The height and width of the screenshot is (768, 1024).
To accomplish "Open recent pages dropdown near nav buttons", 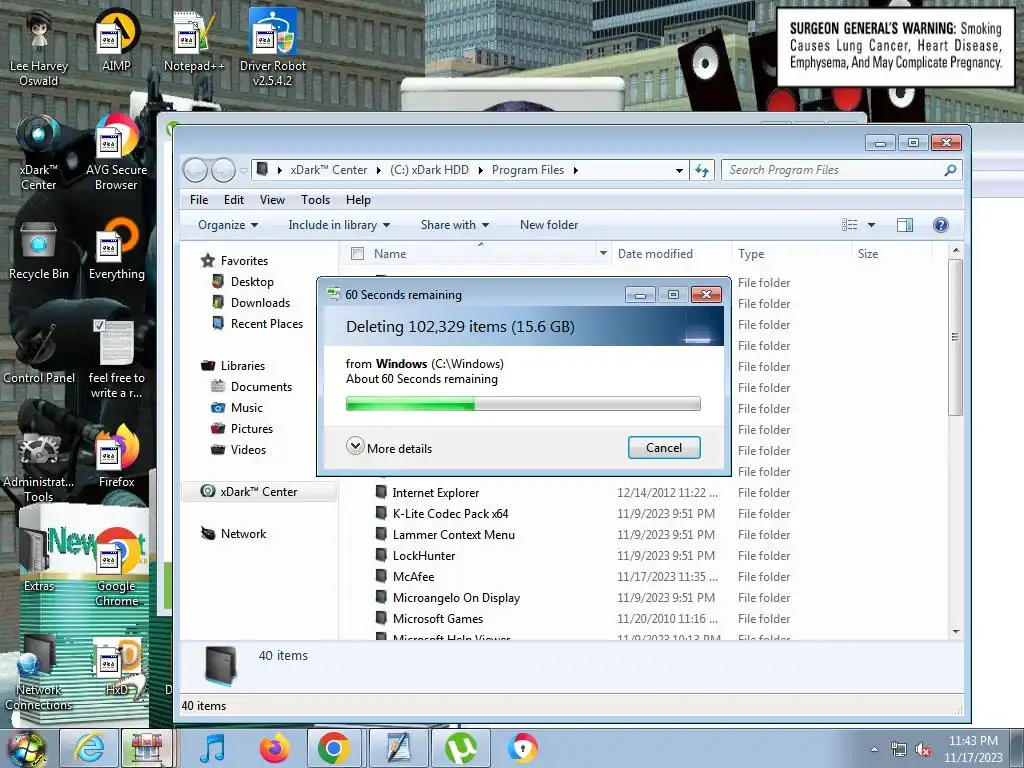I will (x=244, y=171).
